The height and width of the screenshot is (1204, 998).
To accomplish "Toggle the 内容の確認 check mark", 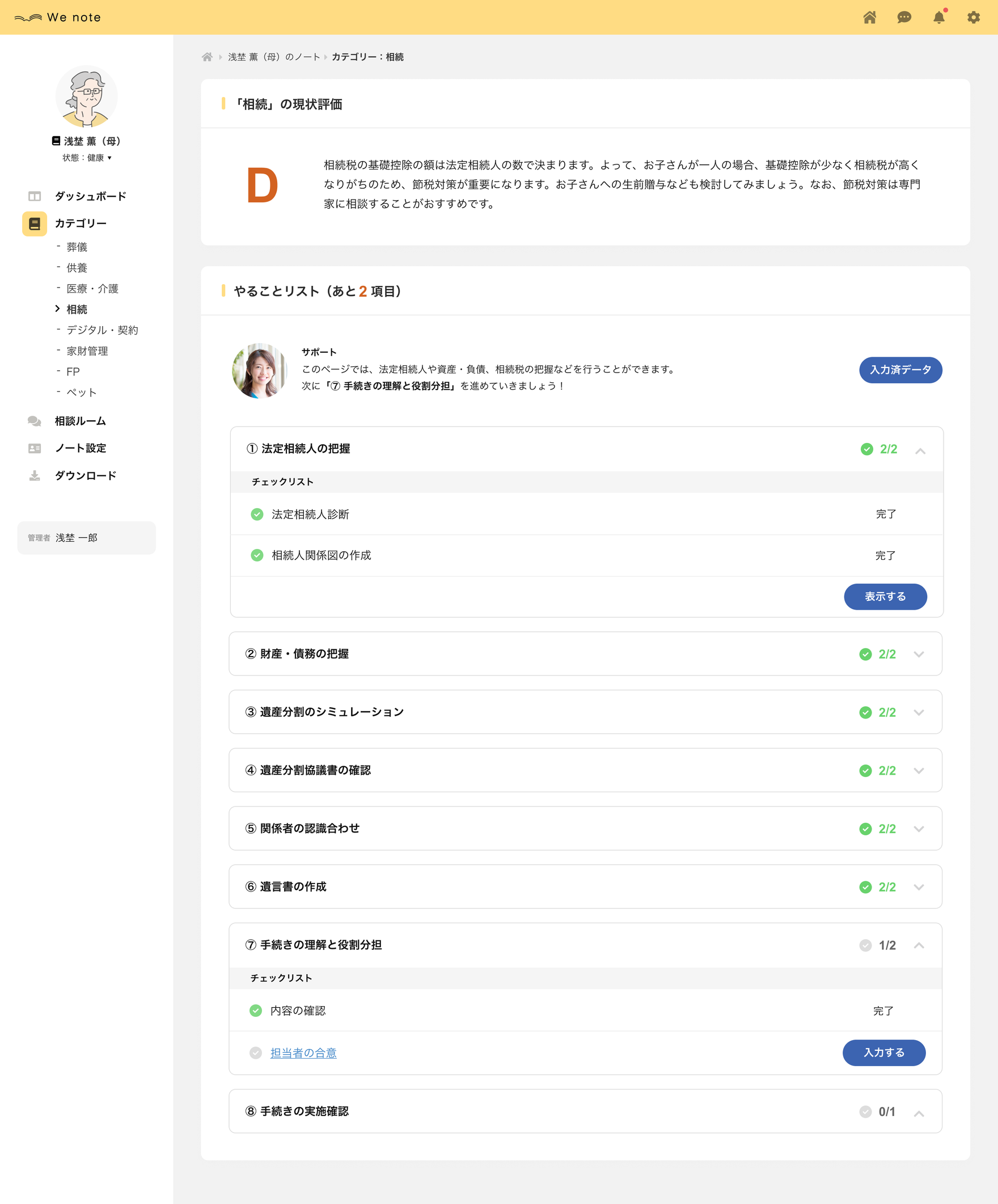I will tap(256, 1010).
